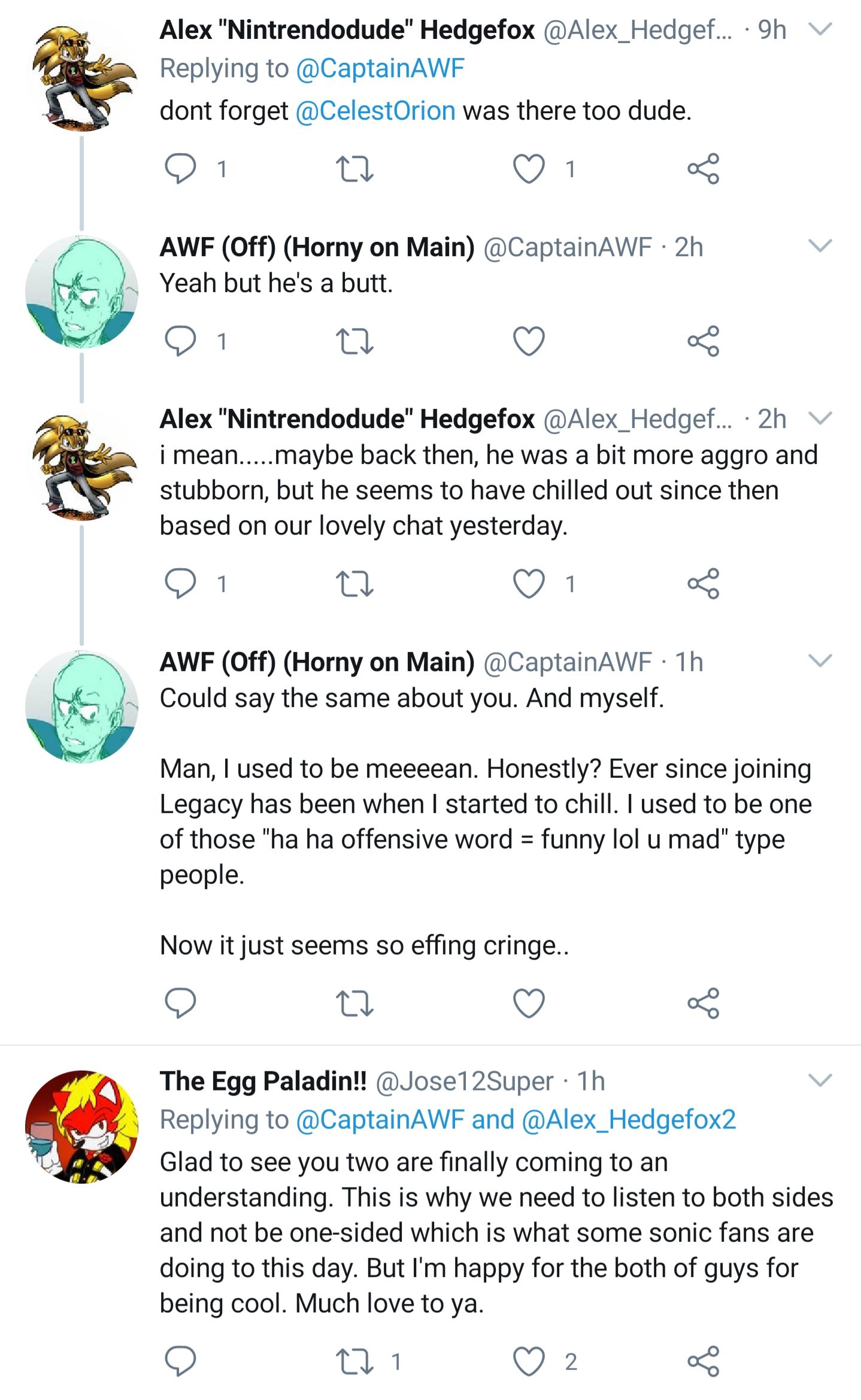Screen dimensions: 861x1400
Task: Share the 'dont forget @CelestOrion' tweet
Action: pos(704,168)
